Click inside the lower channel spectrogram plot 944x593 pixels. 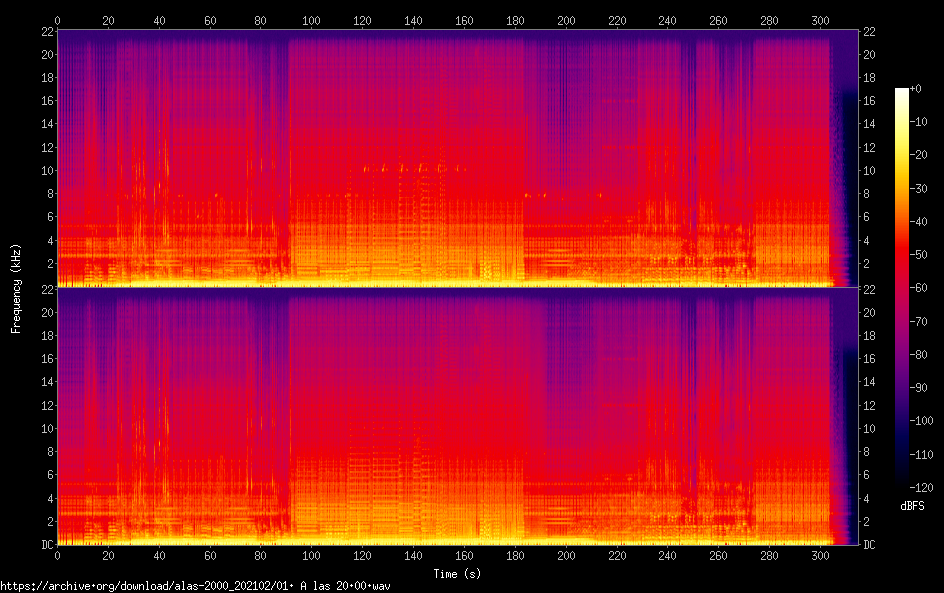pyautogui.click(x=458, y=416)
